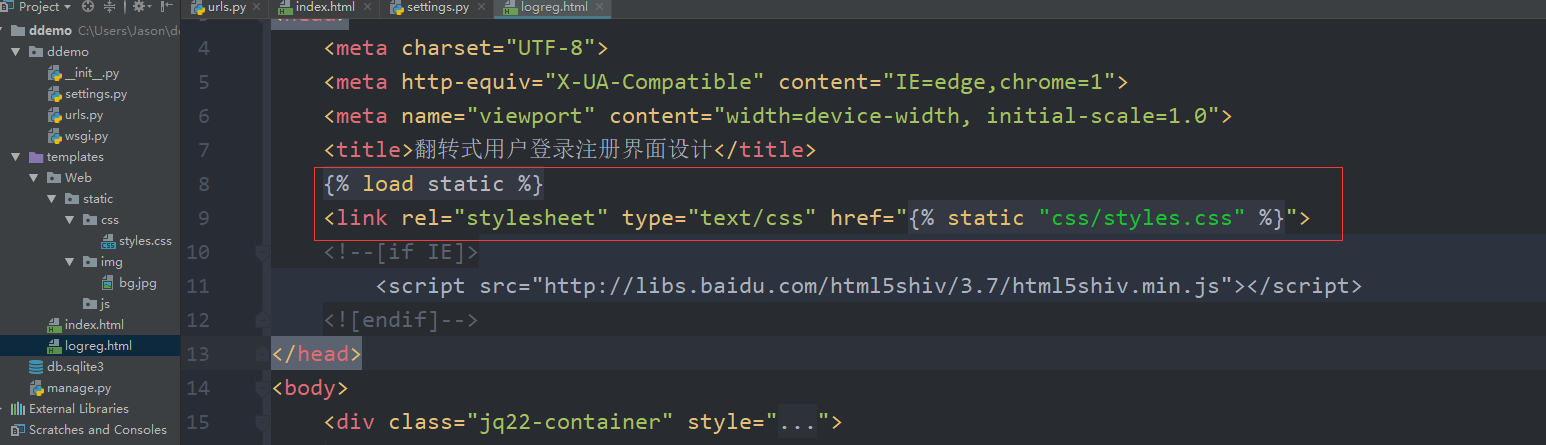Click the img folder icon
This screenshot has width=1546, height=445.
[90, 262]
